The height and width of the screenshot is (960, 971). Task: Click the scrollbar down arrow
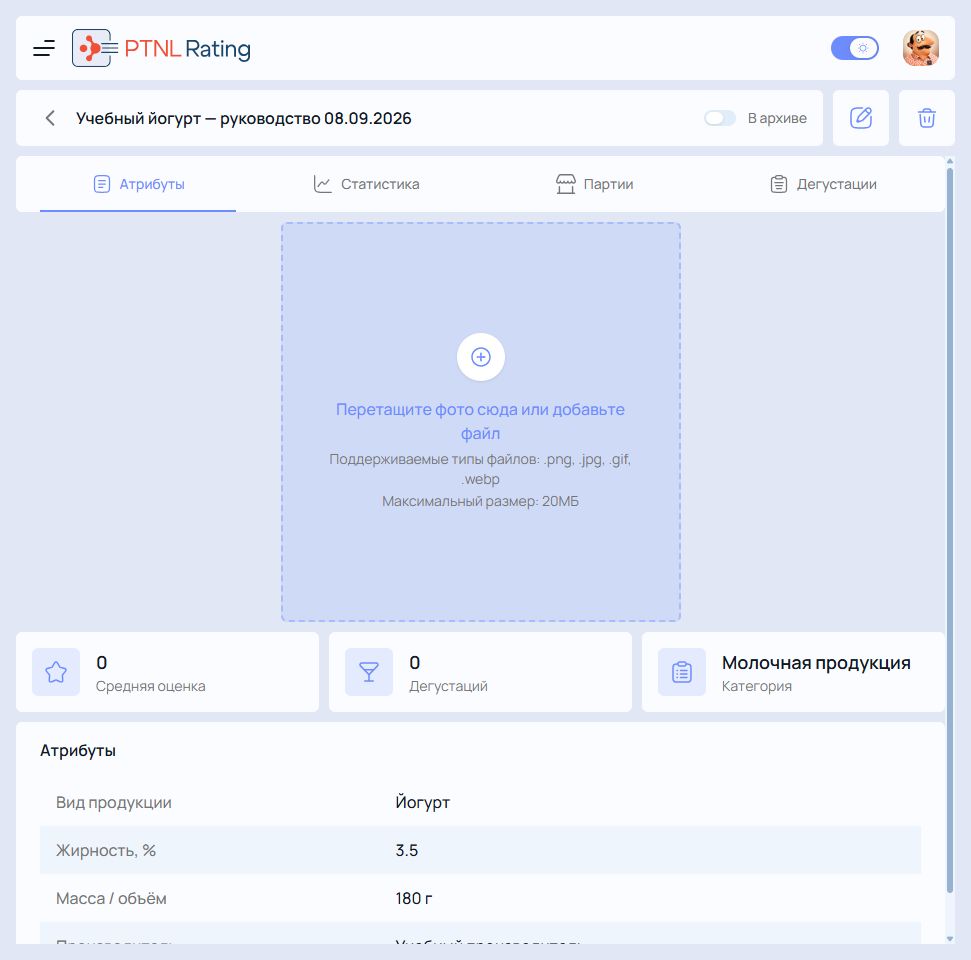coord(950,939)
